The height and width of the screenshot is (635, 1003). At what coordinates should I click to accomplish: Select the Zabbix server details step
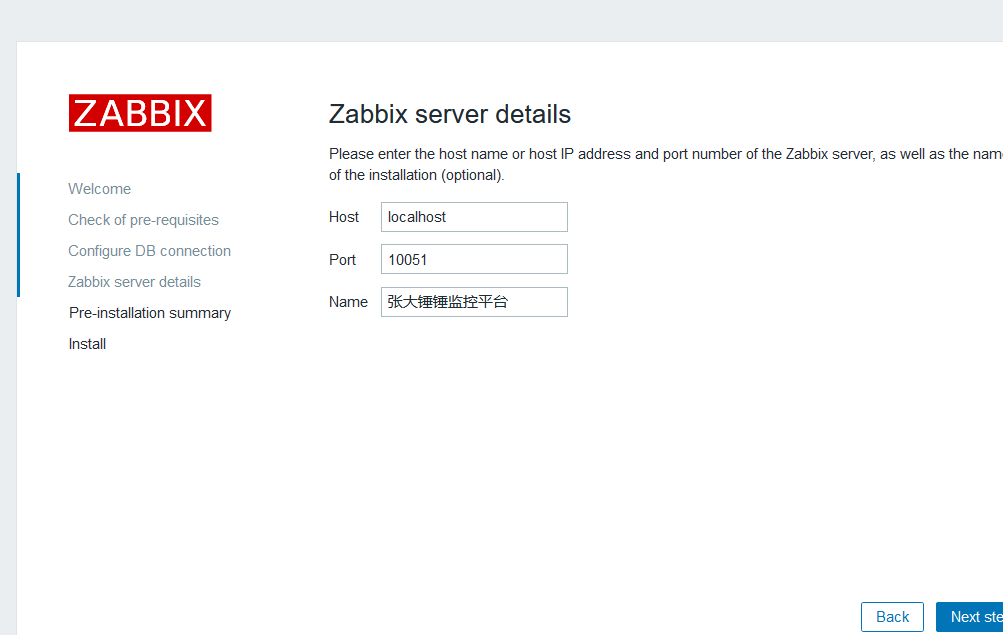tap(134, 281)
